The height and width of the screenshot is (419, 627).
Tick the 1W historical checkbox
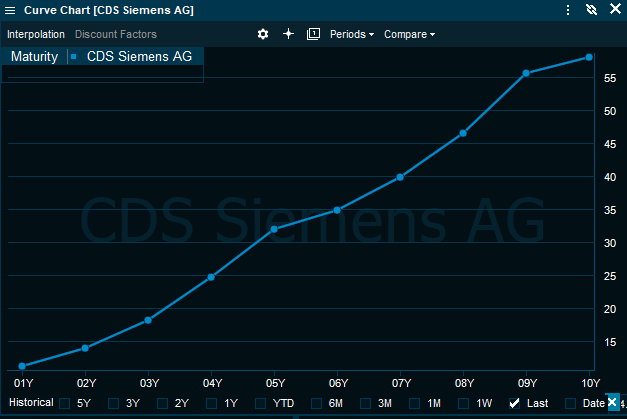(465, 403)
